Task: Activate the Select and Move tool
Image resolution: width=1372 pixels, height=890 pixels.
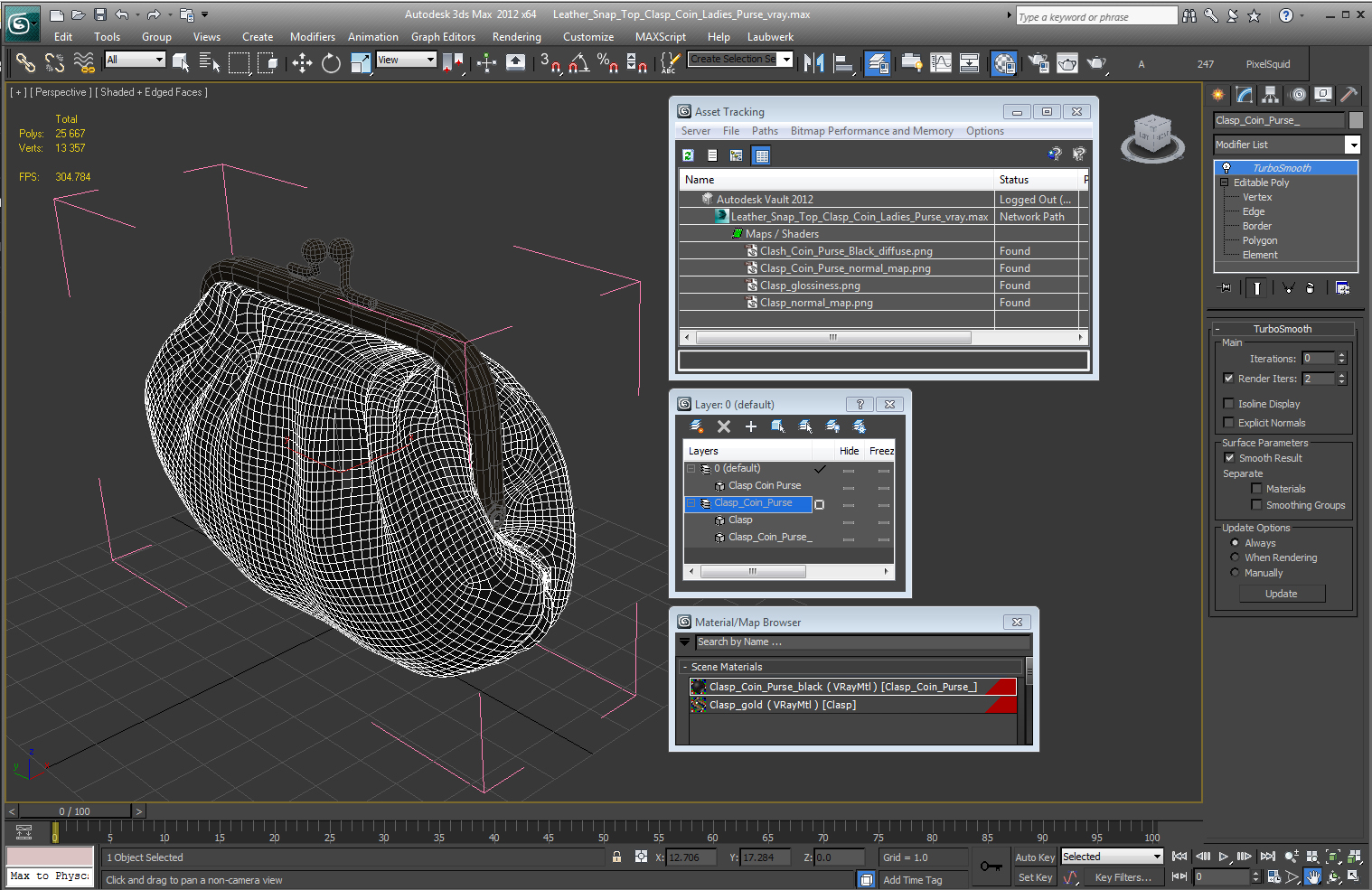Action: pyautogui.click(x=302, y=62)
